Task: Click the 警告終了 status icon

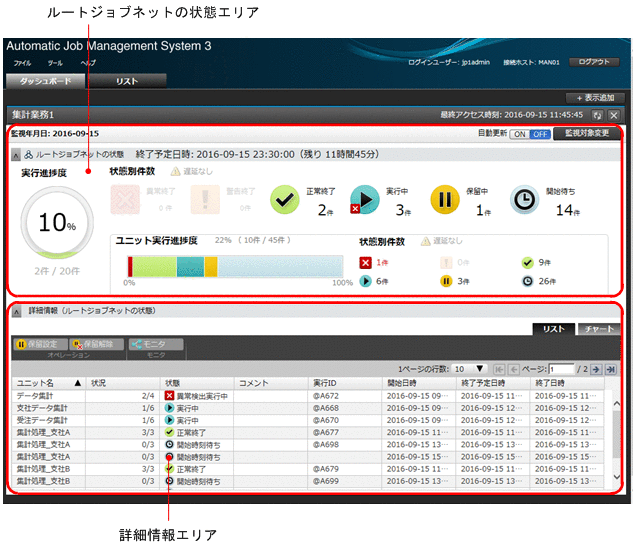Action: tap(205, 200)
